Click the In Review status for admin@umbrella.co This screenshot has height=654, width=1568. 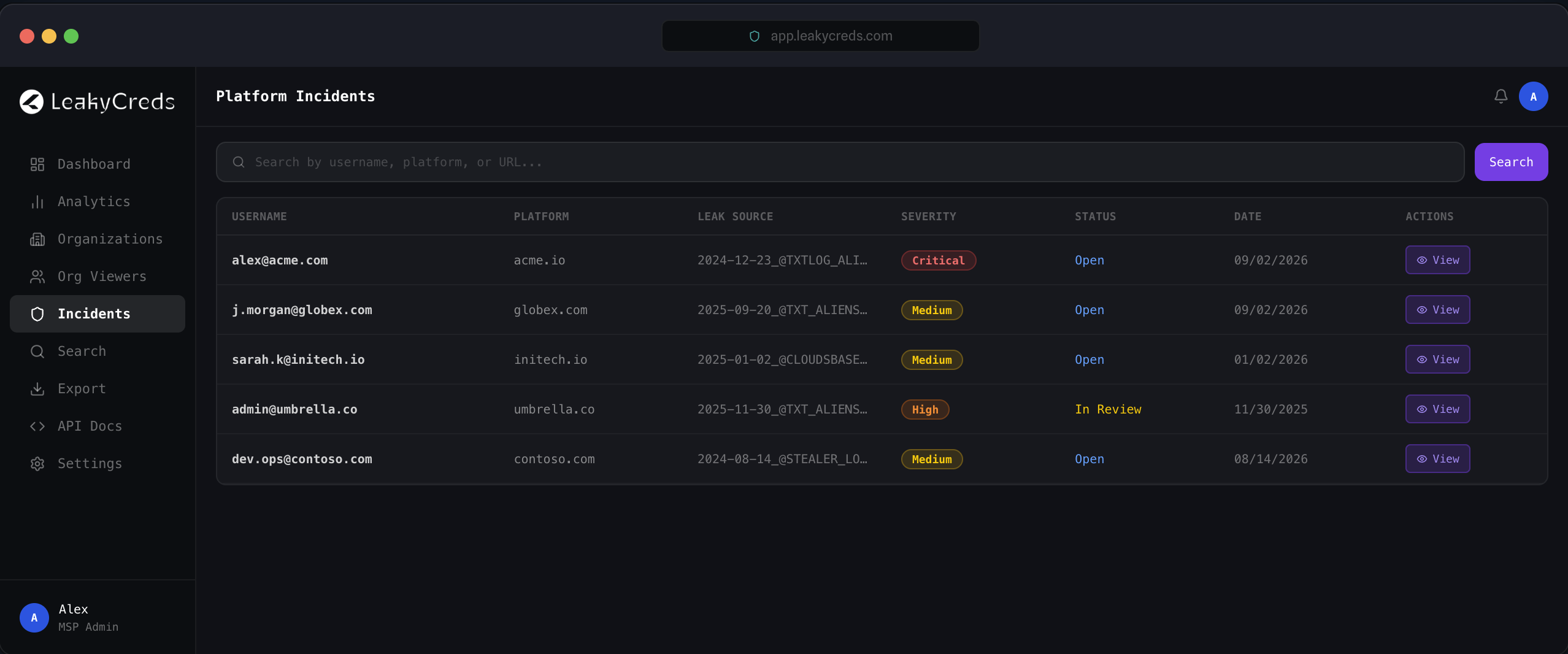click(x=1108, y=409)
